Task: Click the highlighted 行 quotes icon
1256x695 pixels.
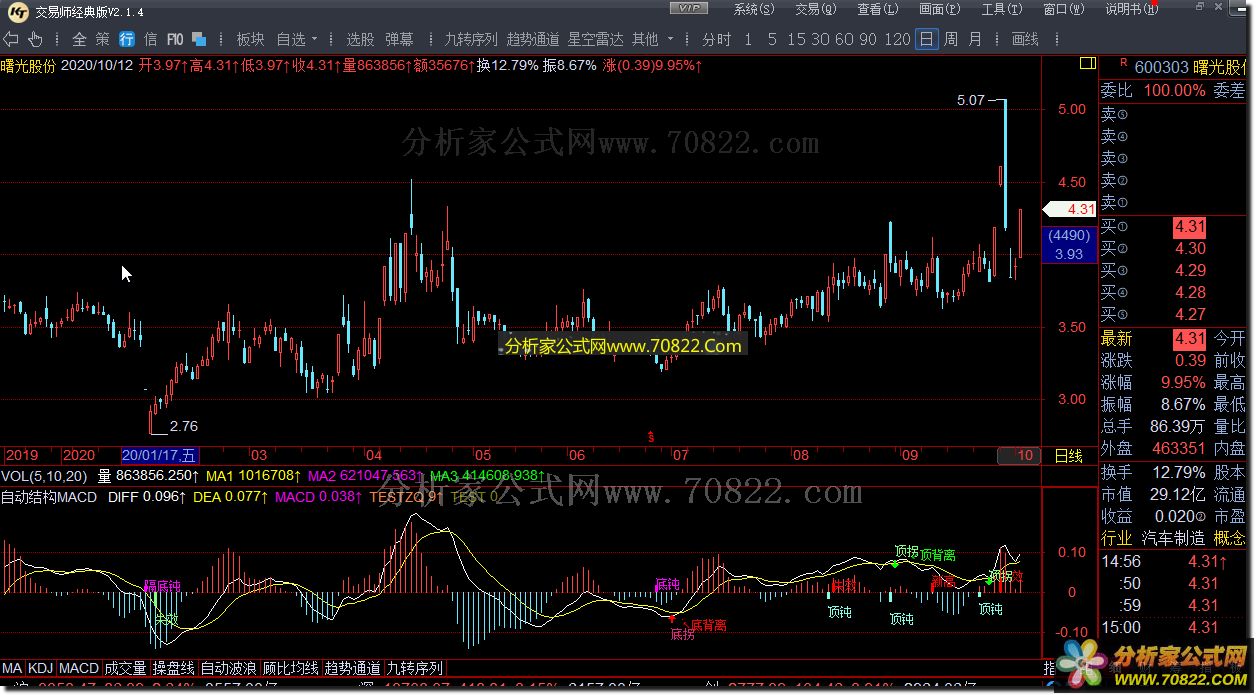Action: 127,39
